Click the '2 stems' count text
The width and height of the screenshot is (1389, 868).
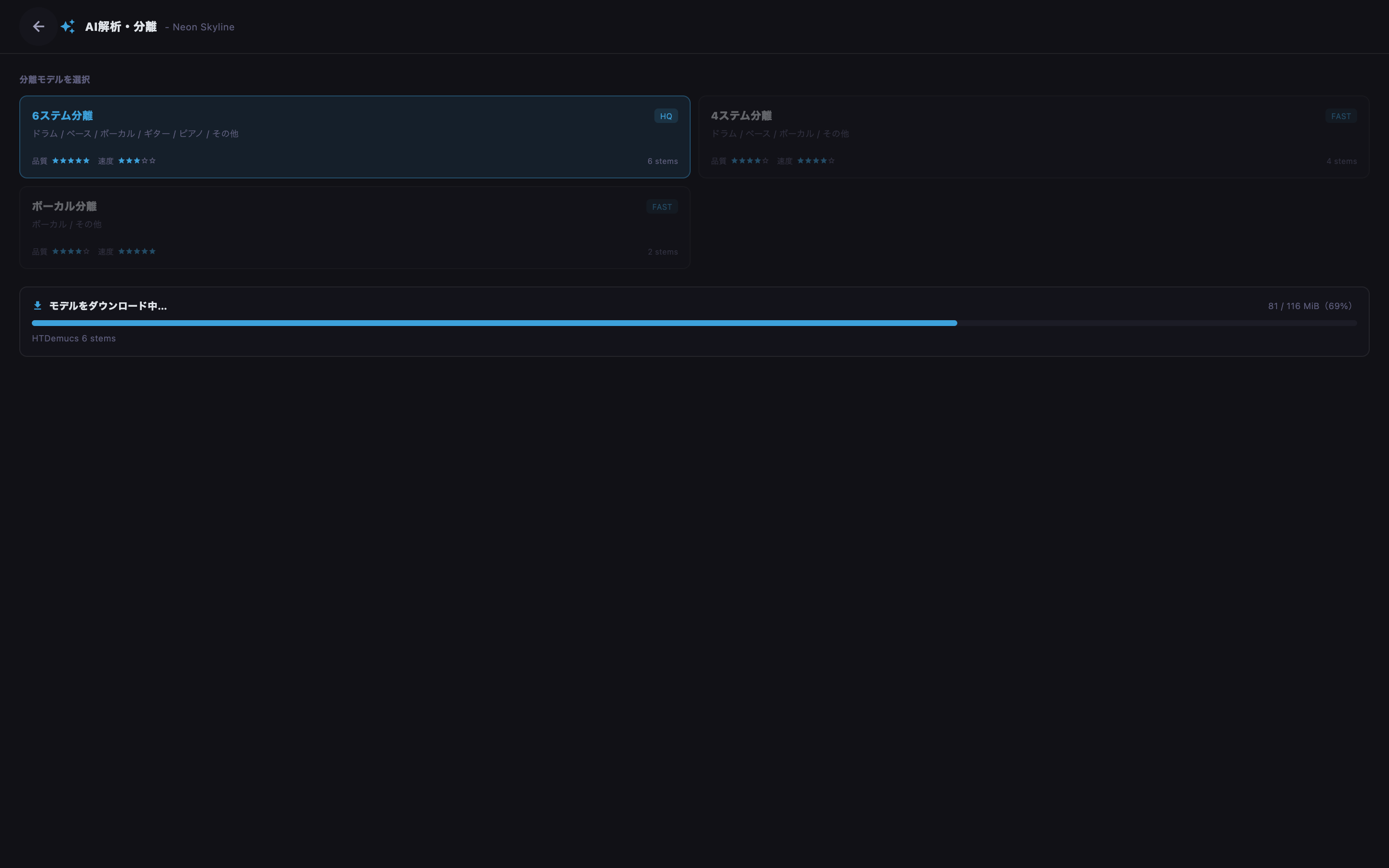(662, 252)
